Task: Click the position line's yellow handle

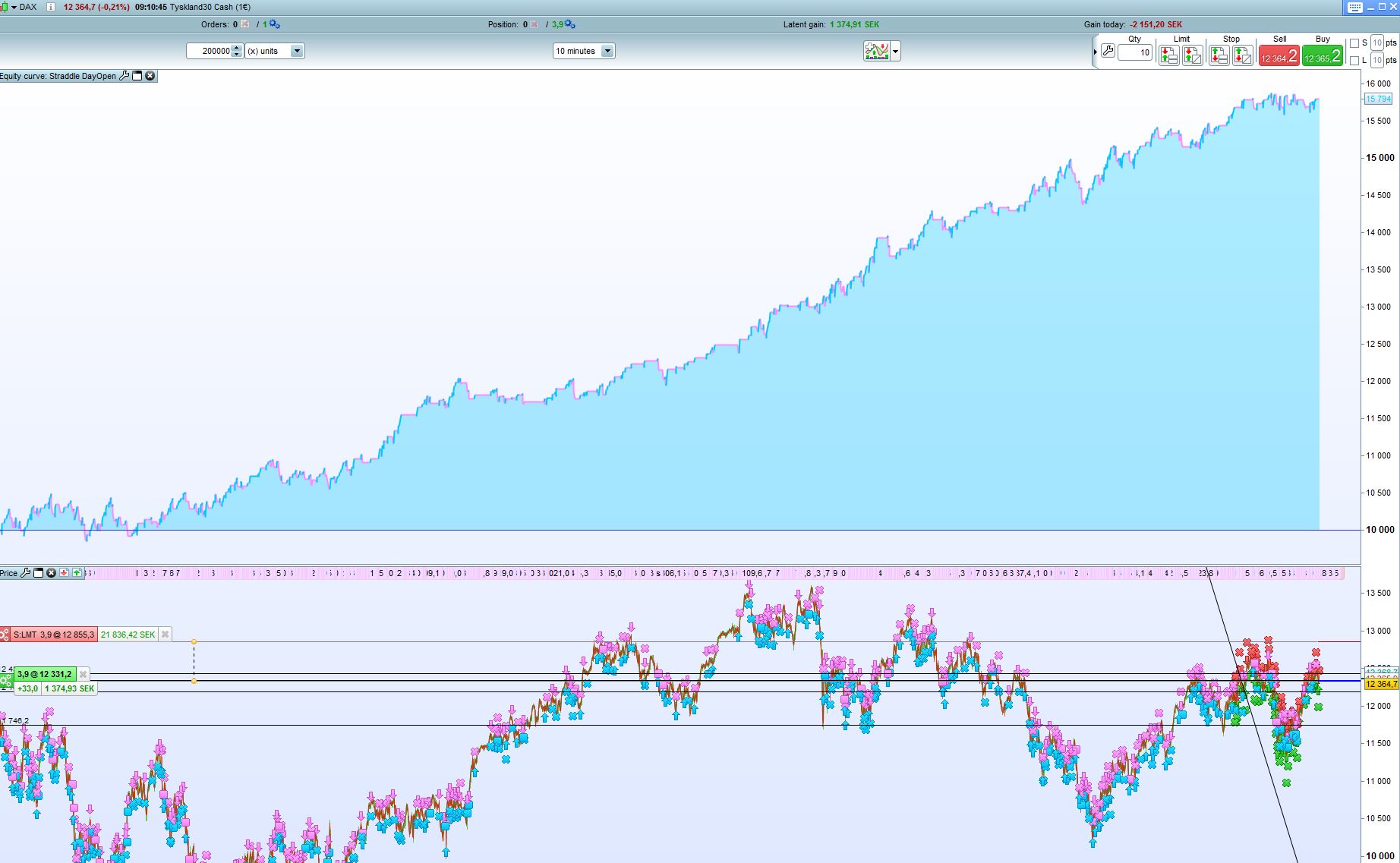Action: coord(194,681)
